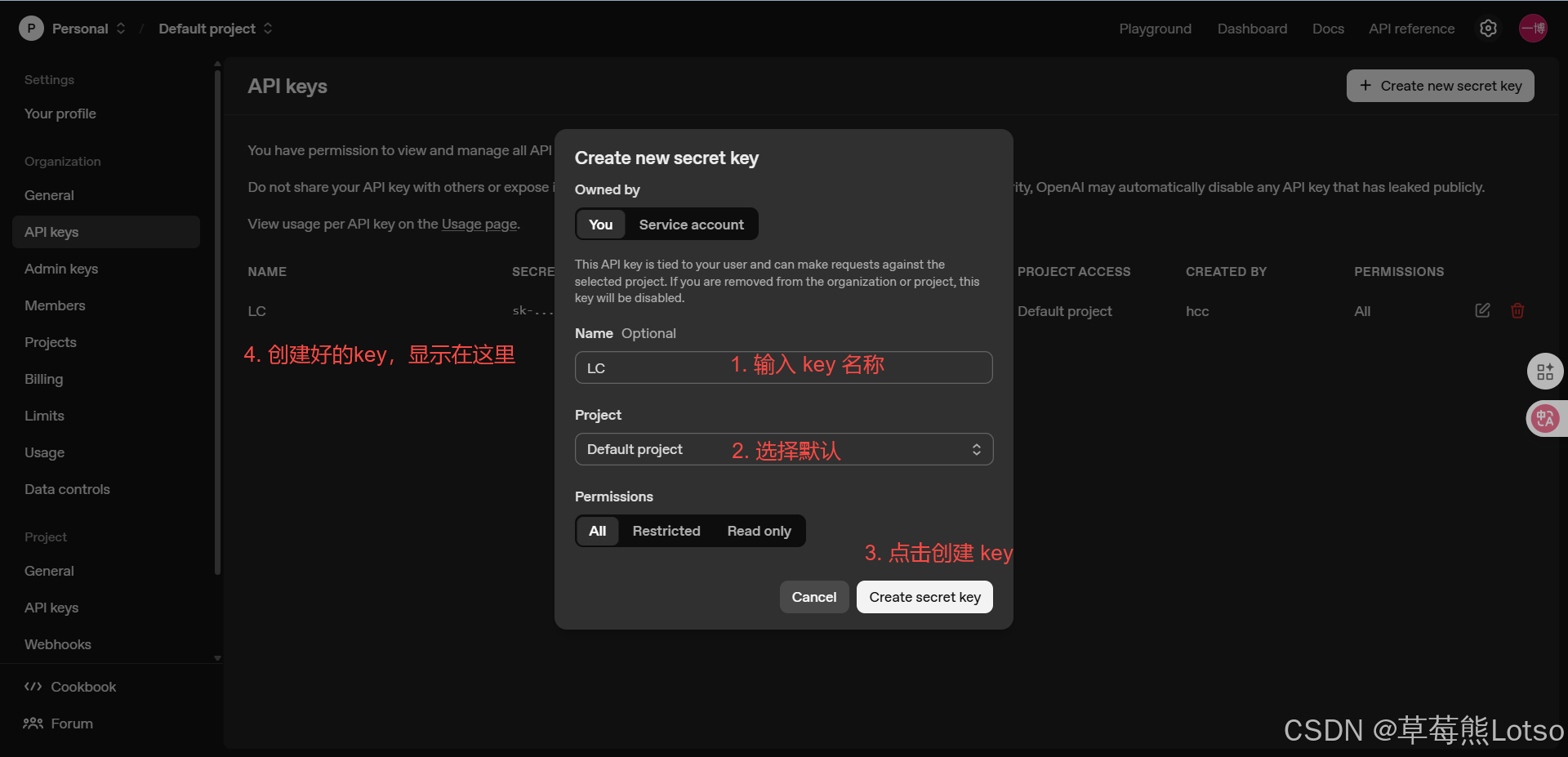Open the Cookbook link
The height and width of the screenshot is (757, 1568).
[83, 687]
